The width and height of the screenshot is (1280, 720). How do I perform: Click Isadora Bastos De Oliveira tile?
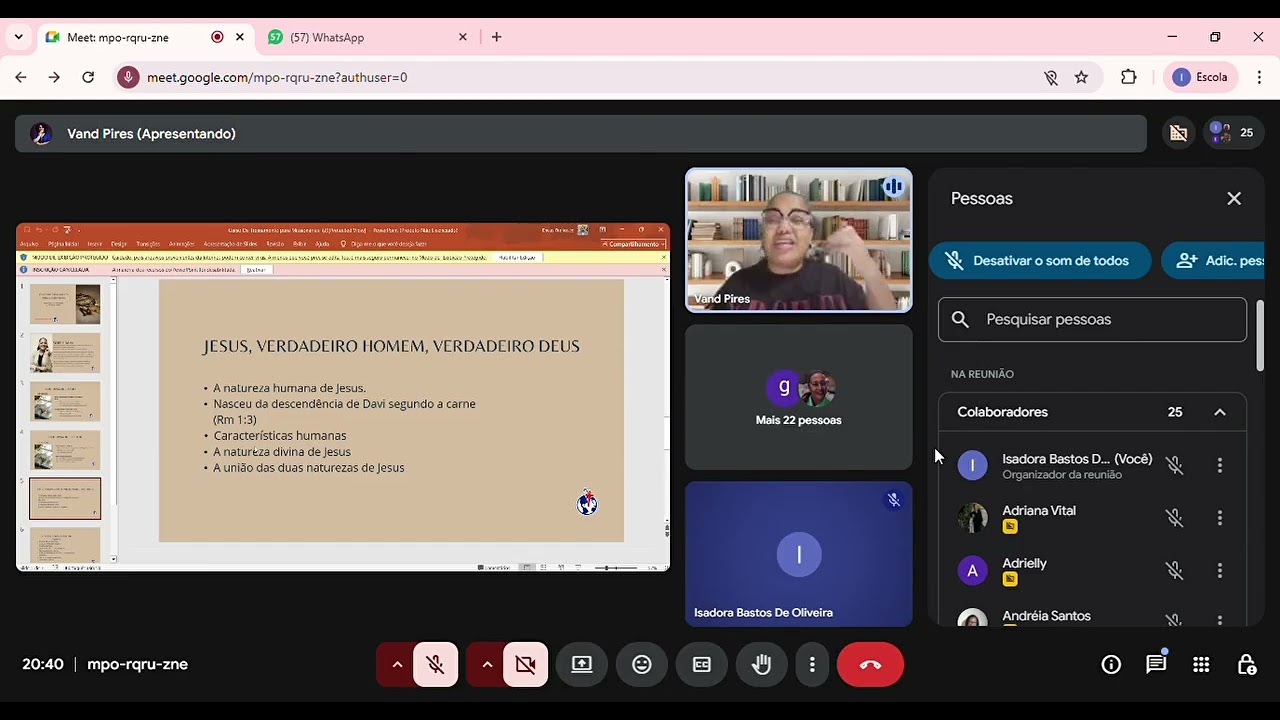[x=798, y=554]
